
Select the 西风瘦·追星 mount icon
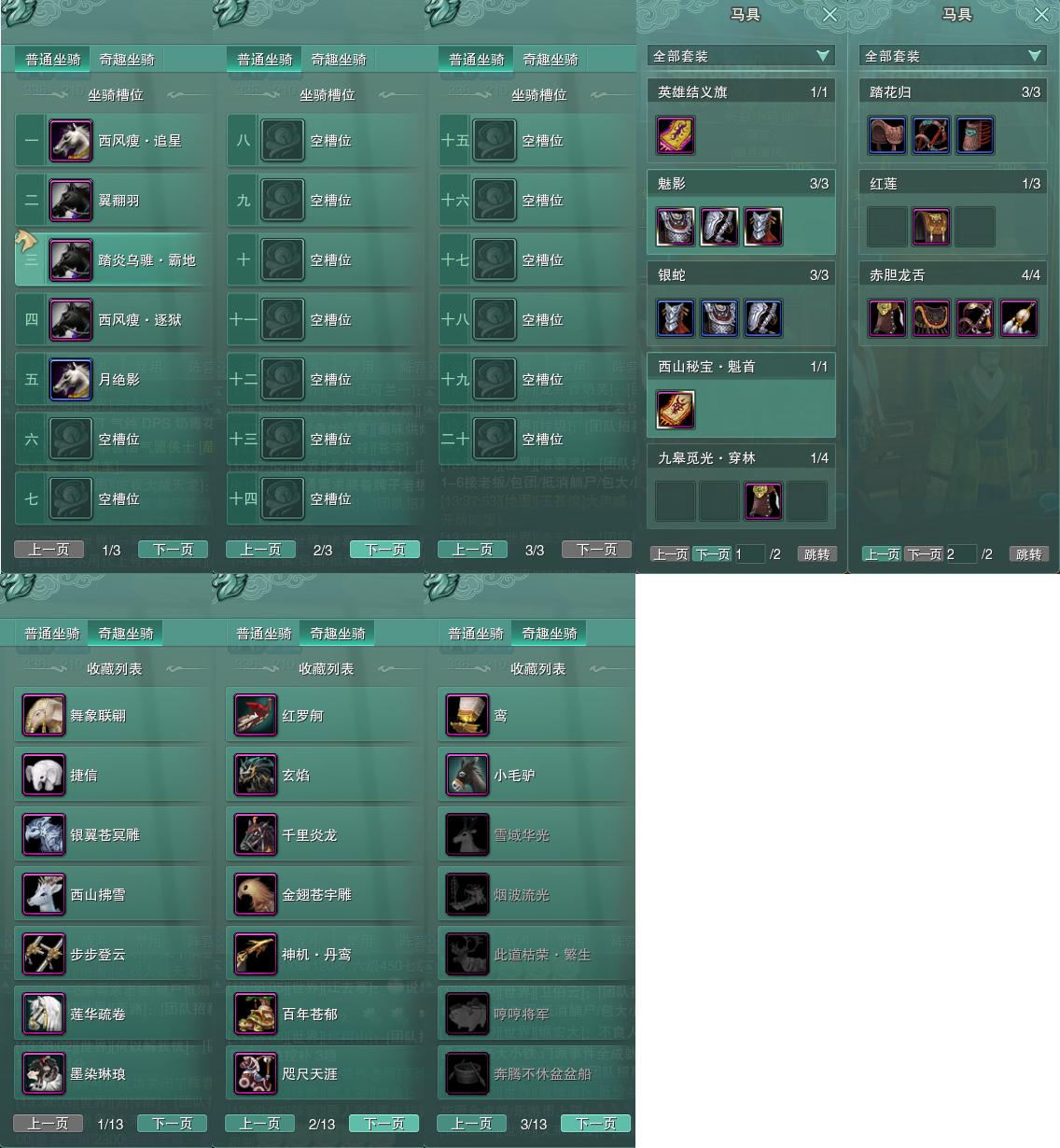71,141
